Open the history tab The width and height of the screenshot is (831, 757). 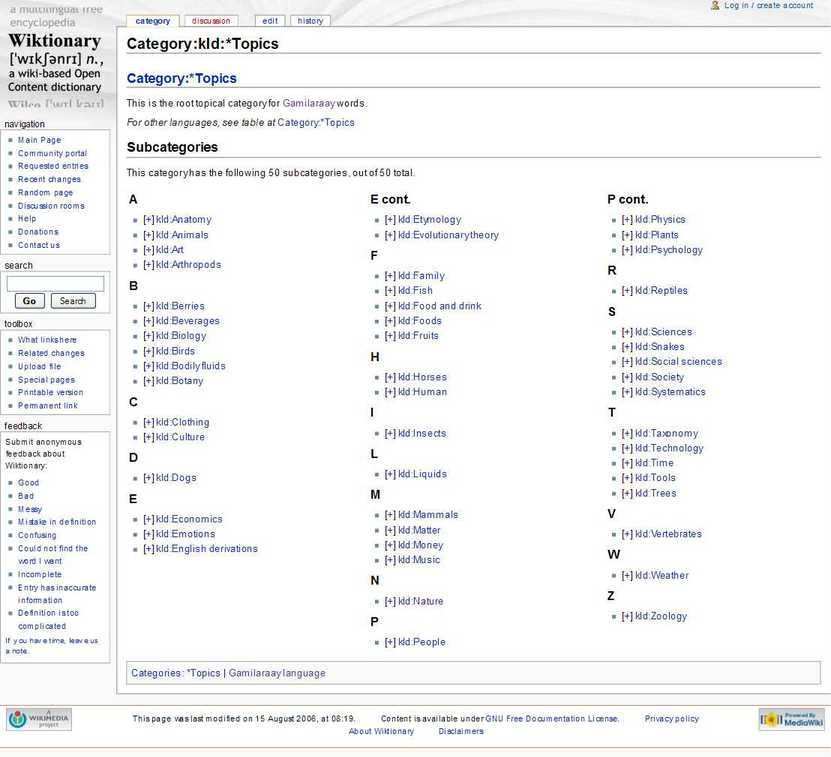point(310,21)
